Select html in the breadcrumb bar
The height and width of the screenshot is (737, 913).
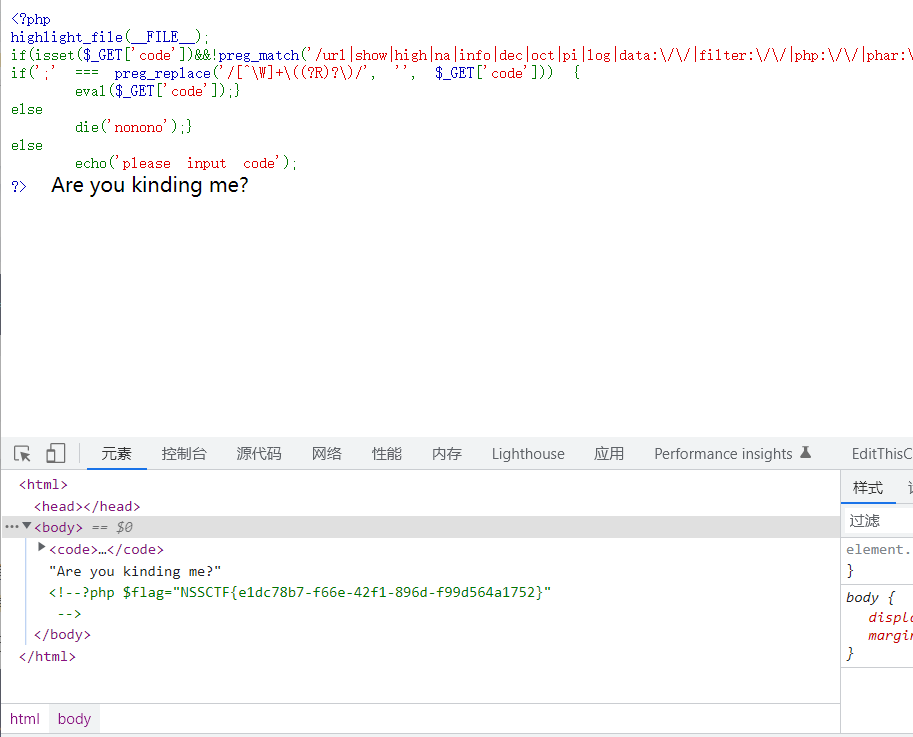(25, 718)
